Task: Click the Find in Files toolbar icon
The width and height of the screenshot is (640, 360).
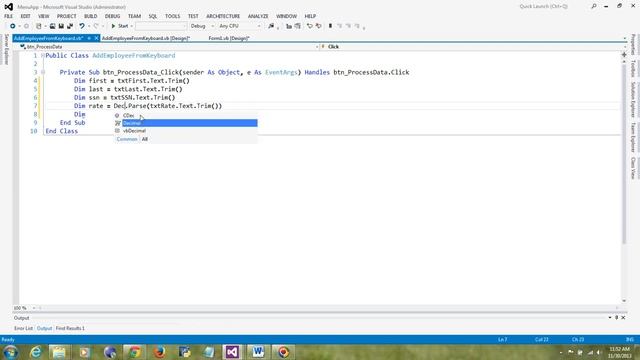Action: pos(271,26)
